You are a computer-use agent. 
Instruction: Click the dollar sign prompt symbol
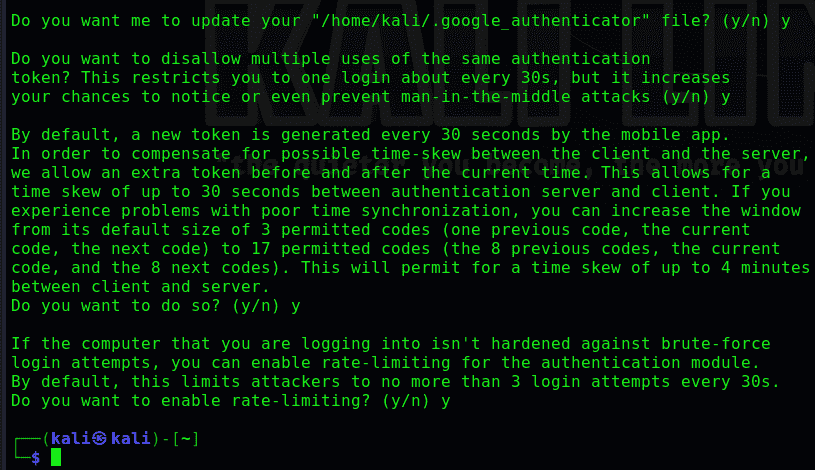36,458
